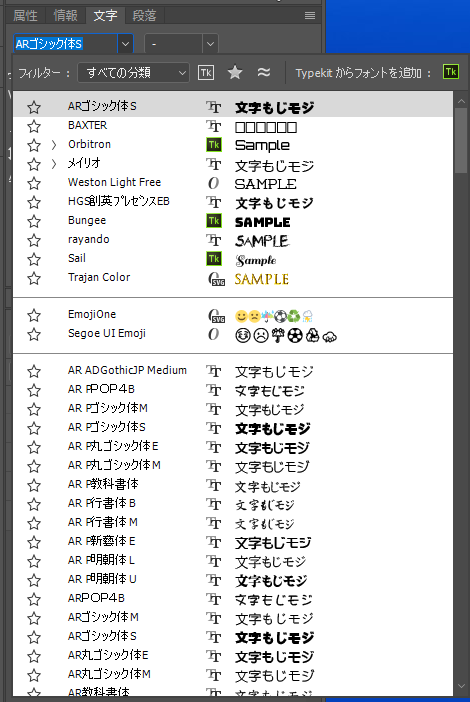Switch to the 情報 tab
The height and width of the screenshot is (702, 470).
[65, 16]
